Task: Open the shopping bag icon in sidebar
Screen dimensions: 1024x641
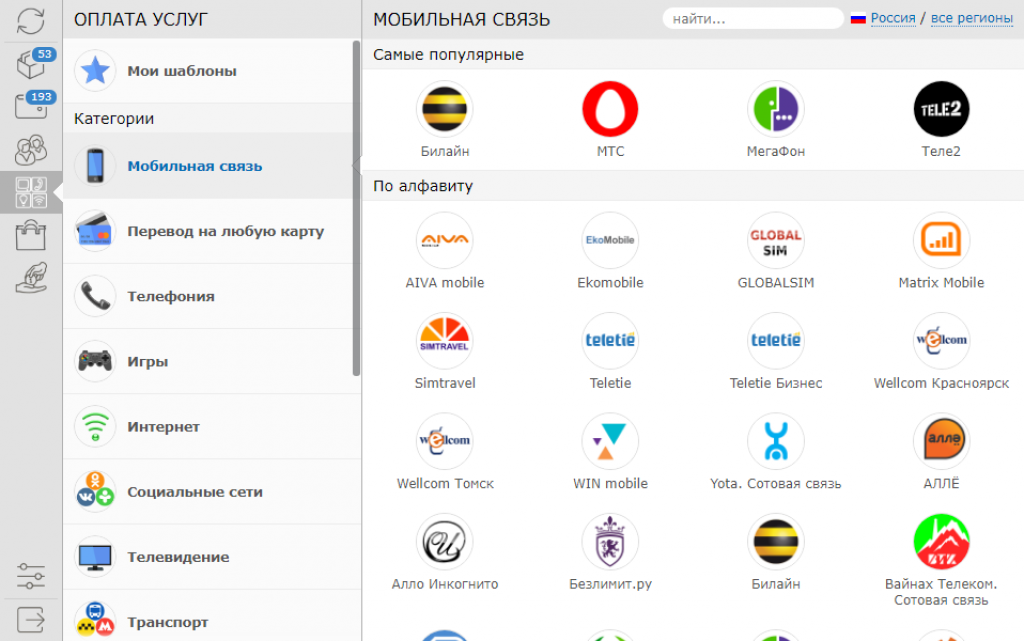Action: (x=31, y=235)
